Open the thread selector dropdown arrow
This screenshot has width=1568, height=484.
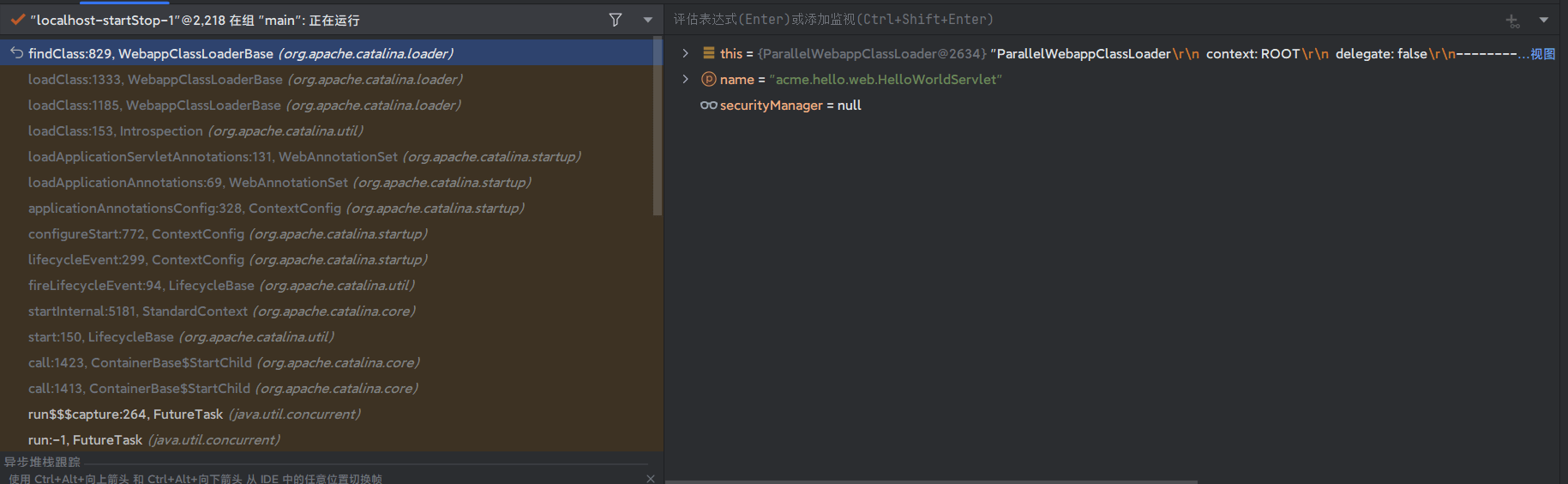coord(647,20)
